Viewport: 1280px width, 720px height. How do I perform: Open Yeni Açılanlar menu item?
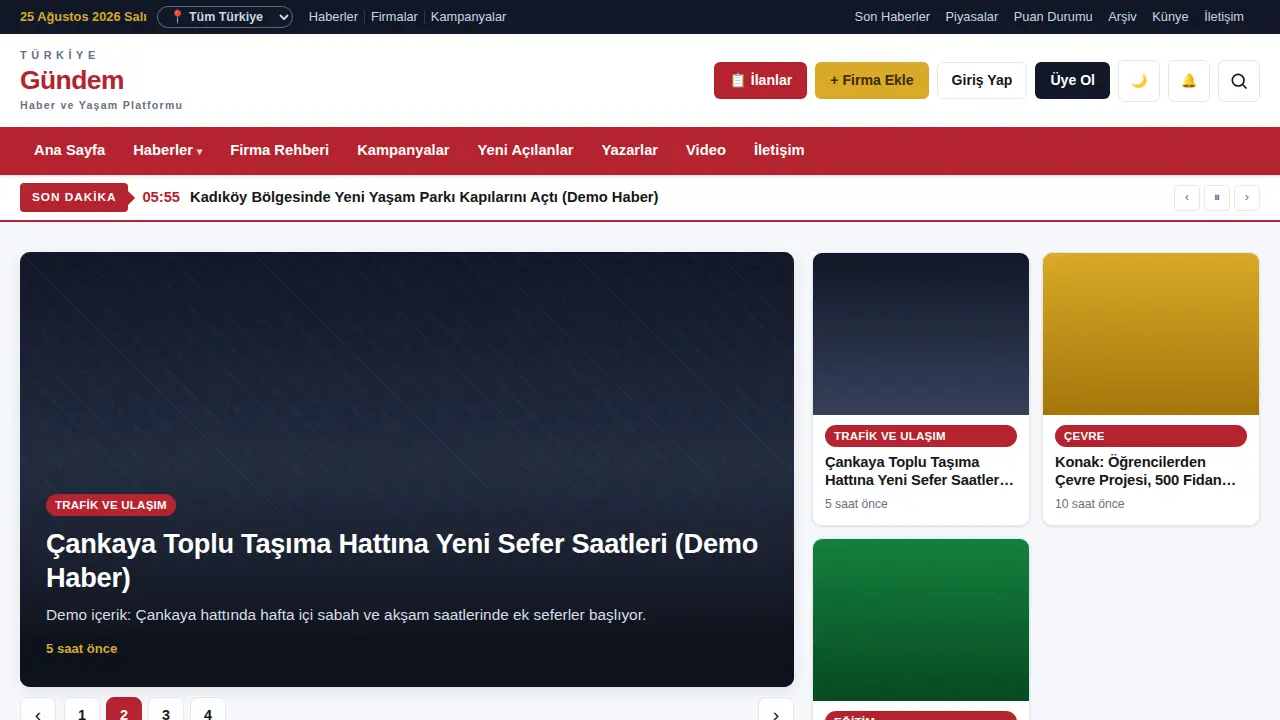tap(525, 150)
